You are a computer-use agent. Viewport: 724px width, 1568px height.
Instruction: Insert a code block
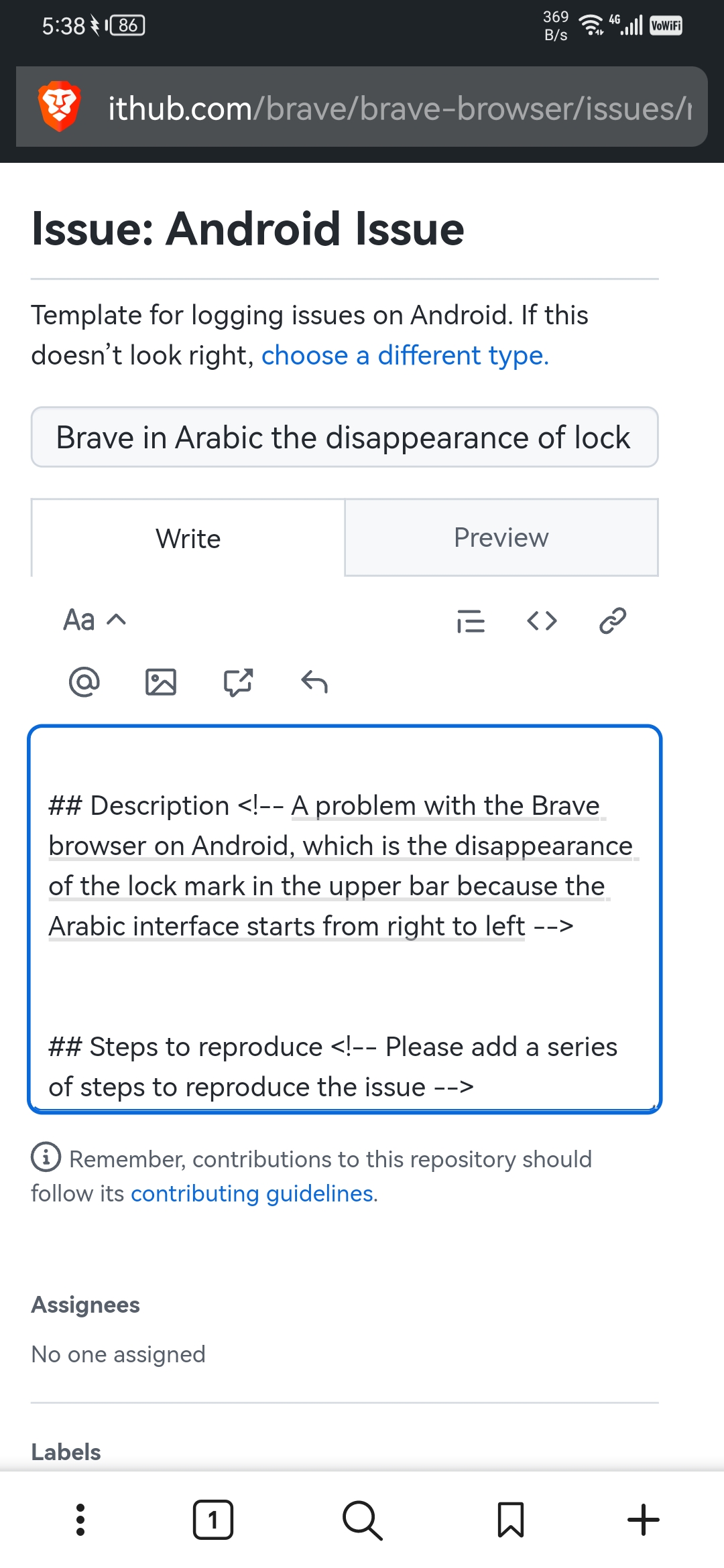pyautogui.click(x=542, y=621)
